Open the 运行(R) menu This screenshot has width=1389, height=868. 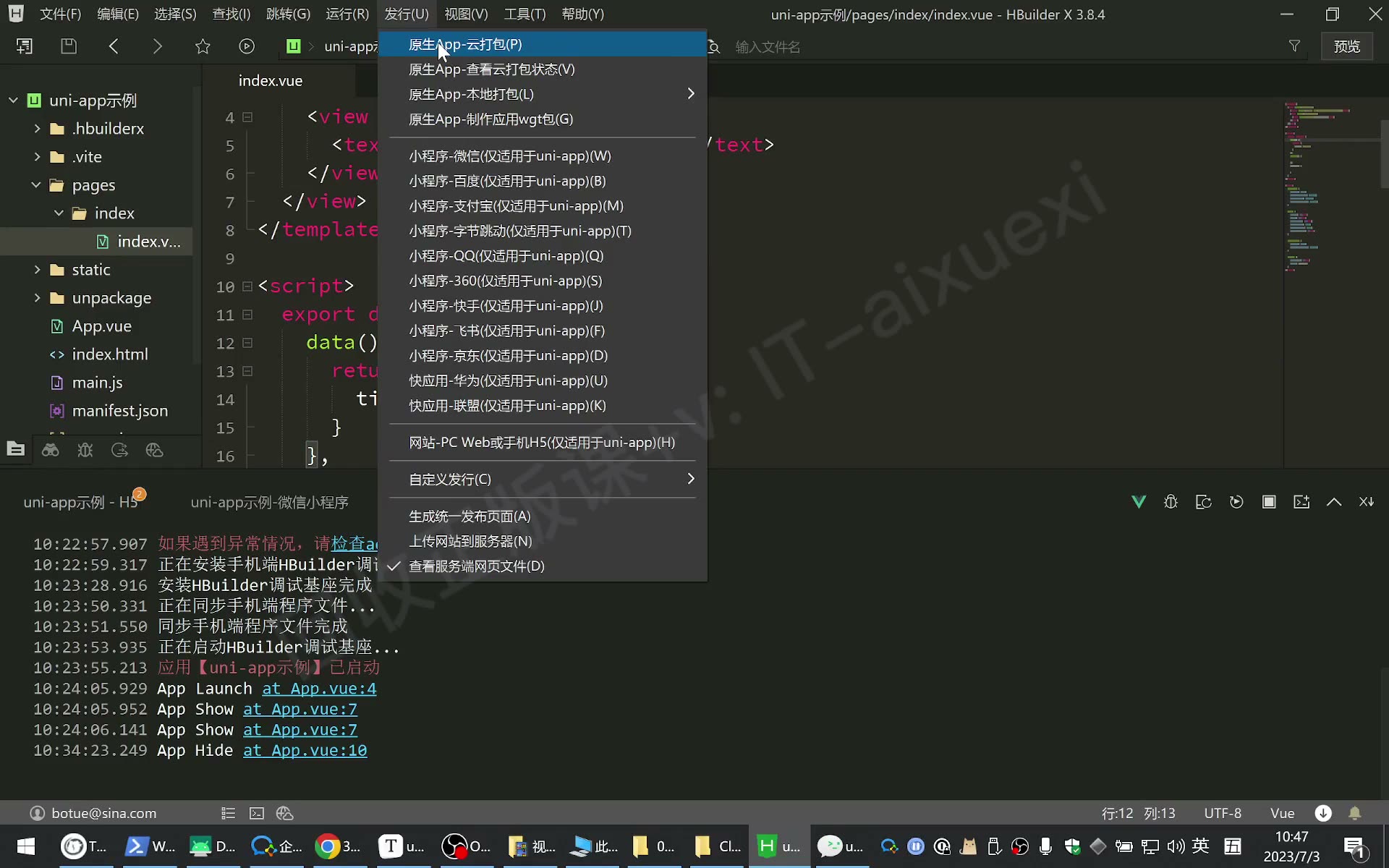pos(347,14)
